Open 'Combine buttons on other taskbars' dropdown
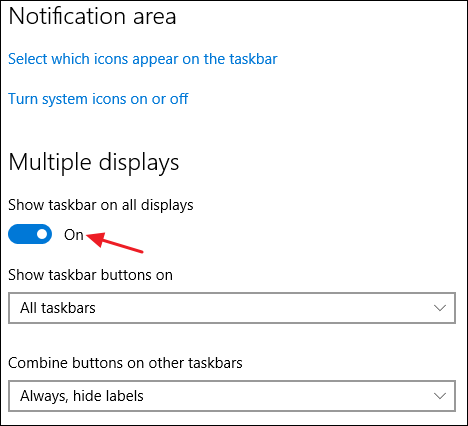 (x=232, y=396)
